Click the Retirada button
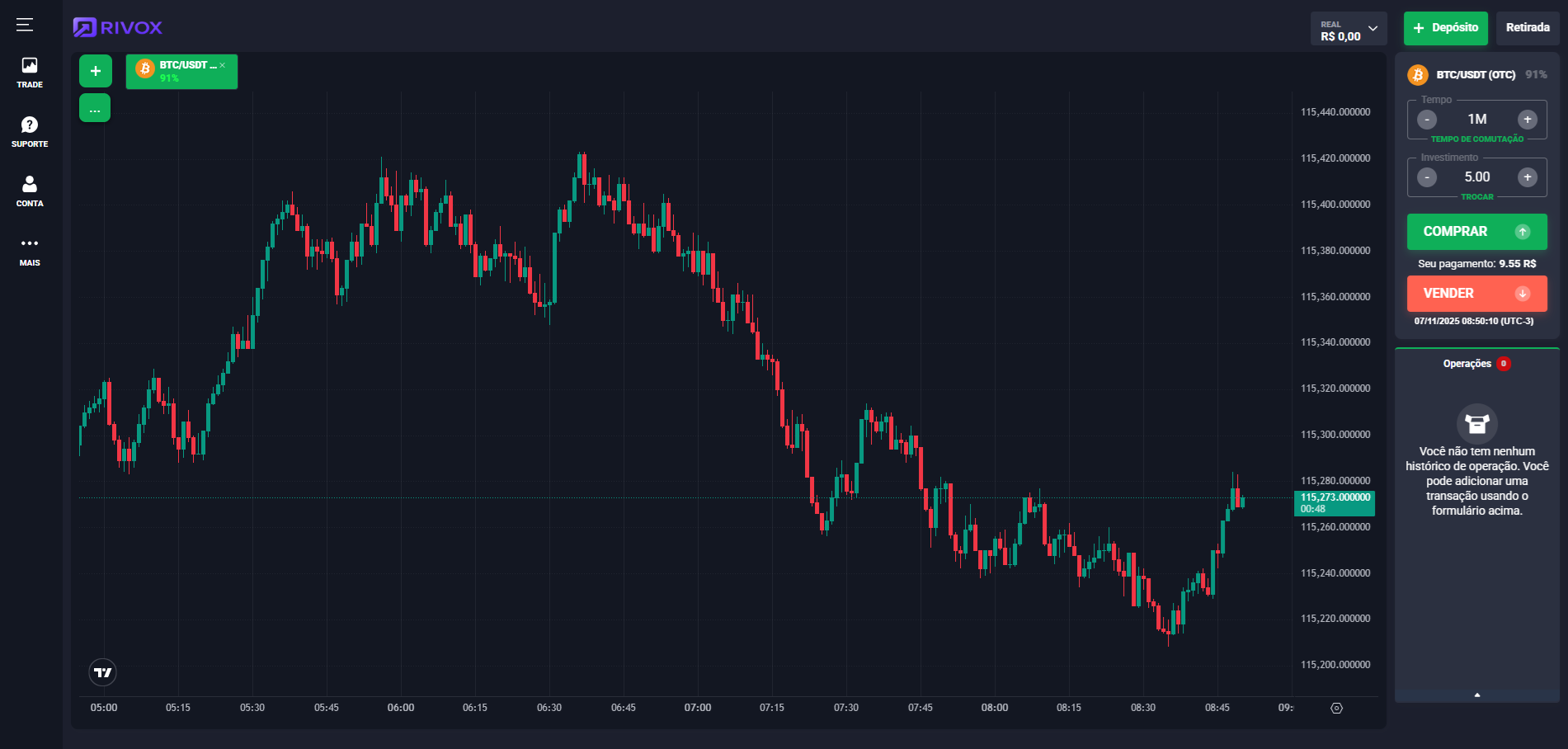The image size is (1568, 749). click(x=1528, y=27)
